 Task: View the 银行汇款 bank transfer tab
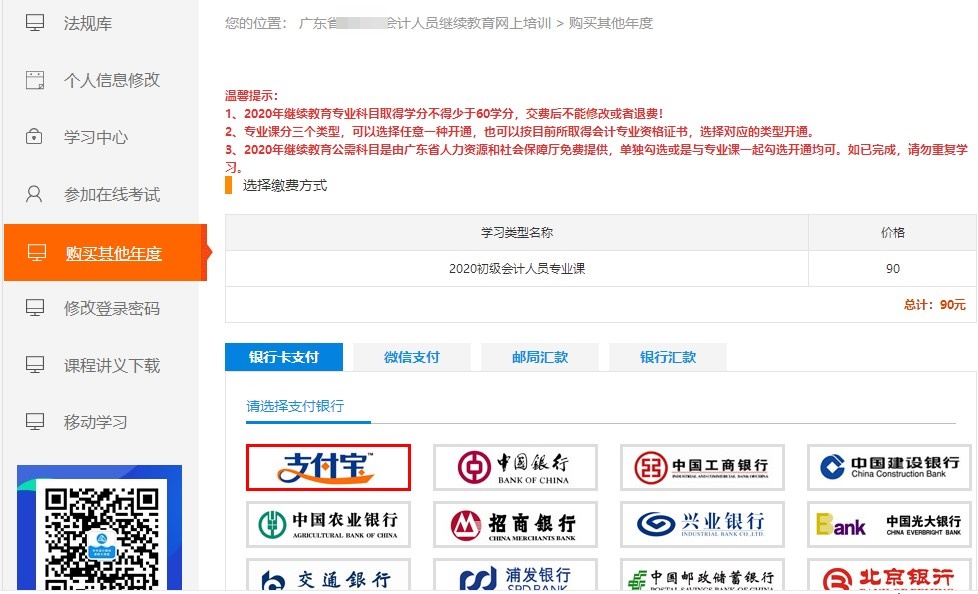[668, 356]
